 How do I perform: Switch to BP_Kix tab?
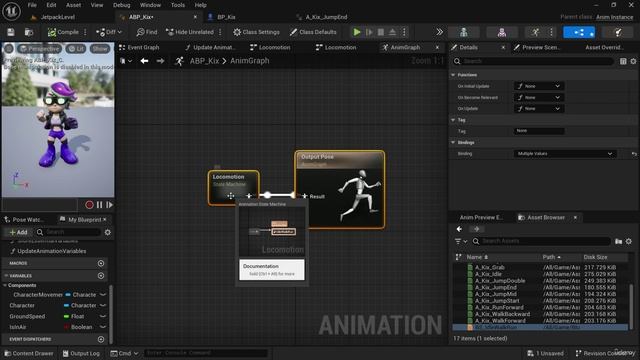(x=226, y=17)
